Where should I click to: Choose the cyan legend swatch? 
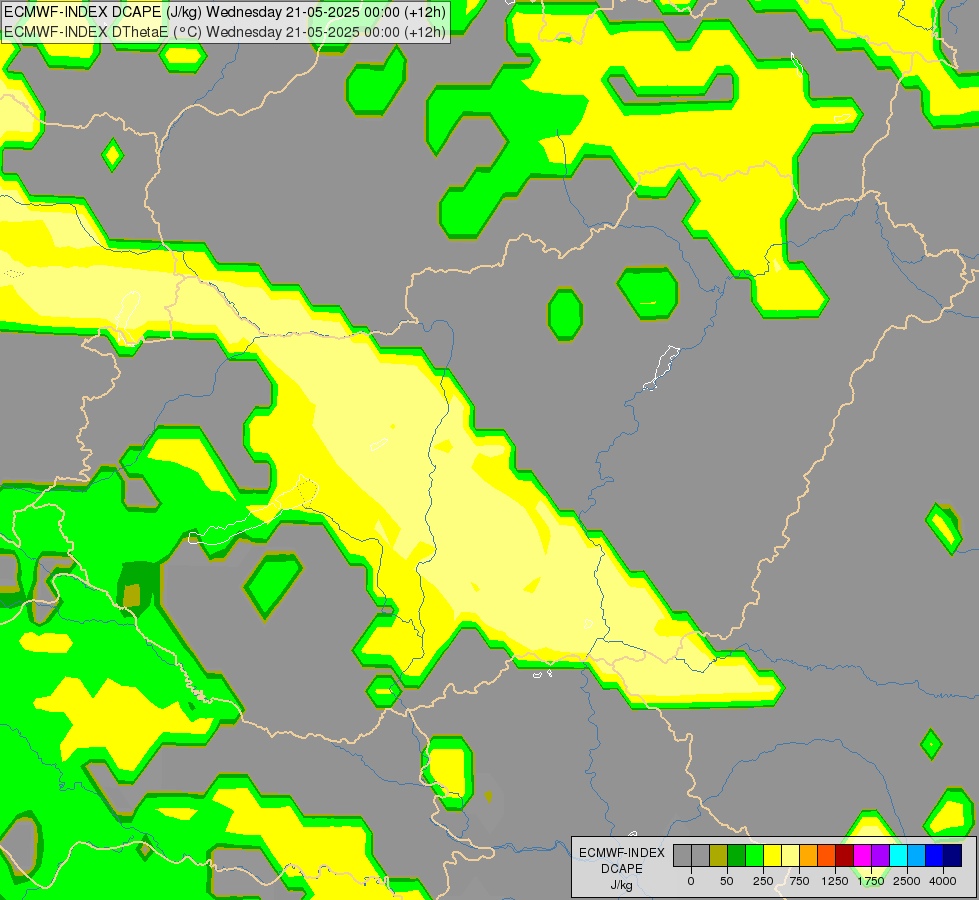[x=898, y=855]
